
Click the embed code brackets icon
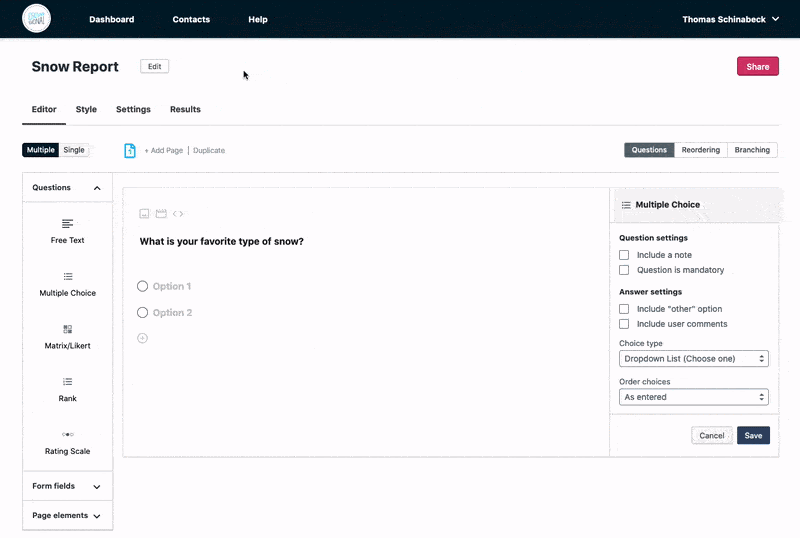(x=178, y=213)
